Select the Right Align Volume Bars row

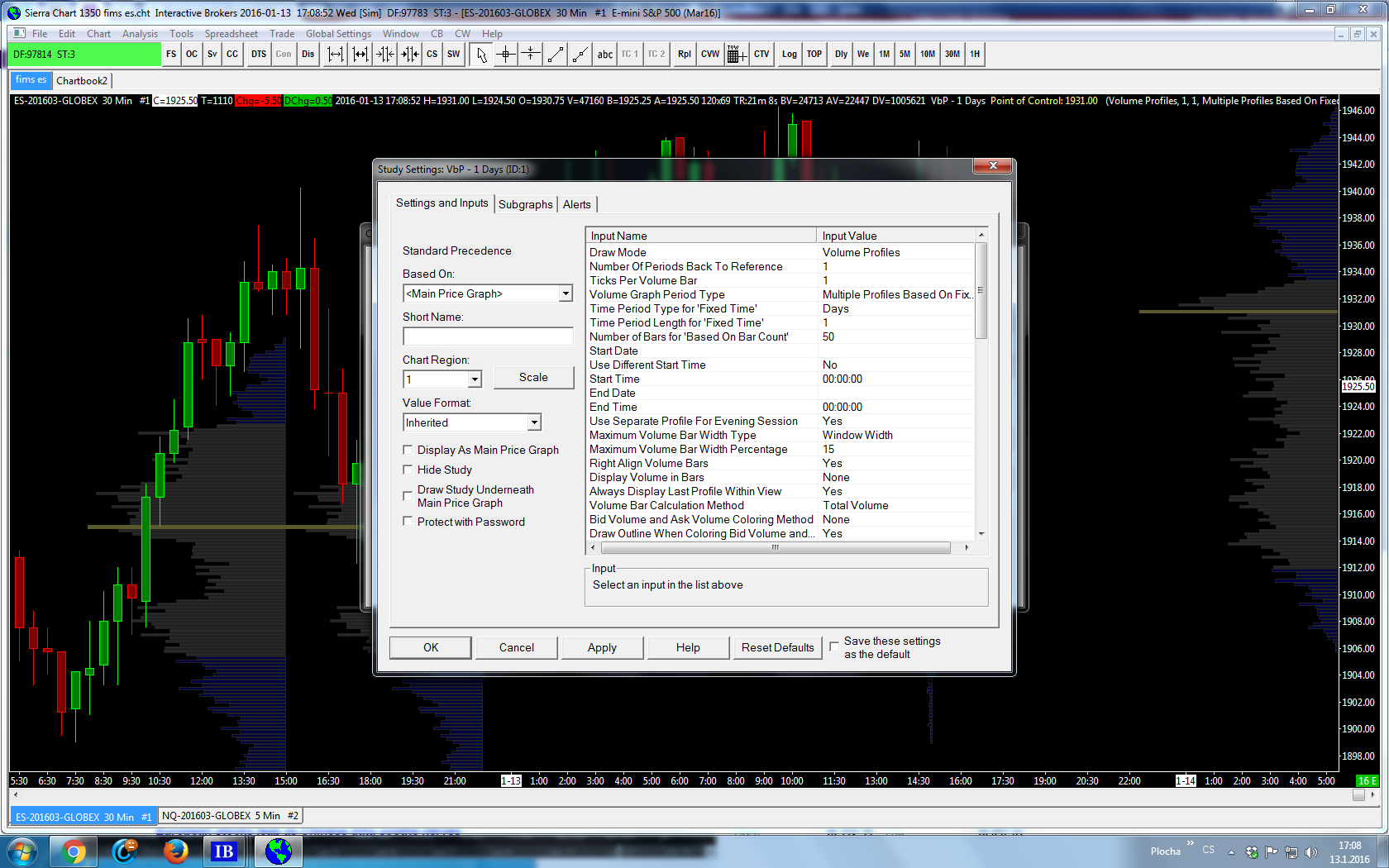point(780,463)
